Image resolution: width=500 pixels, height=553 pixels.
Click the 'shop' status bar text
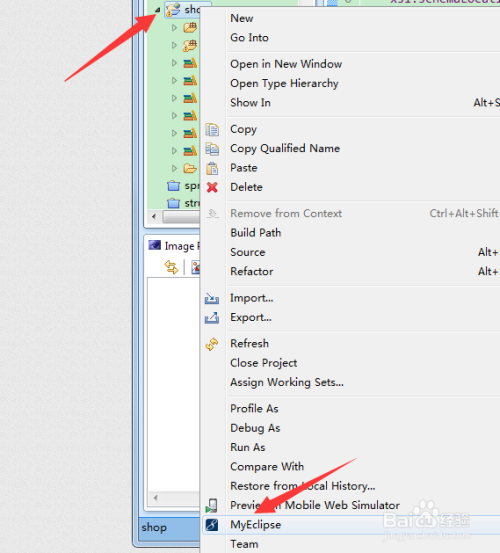[154, 528]
